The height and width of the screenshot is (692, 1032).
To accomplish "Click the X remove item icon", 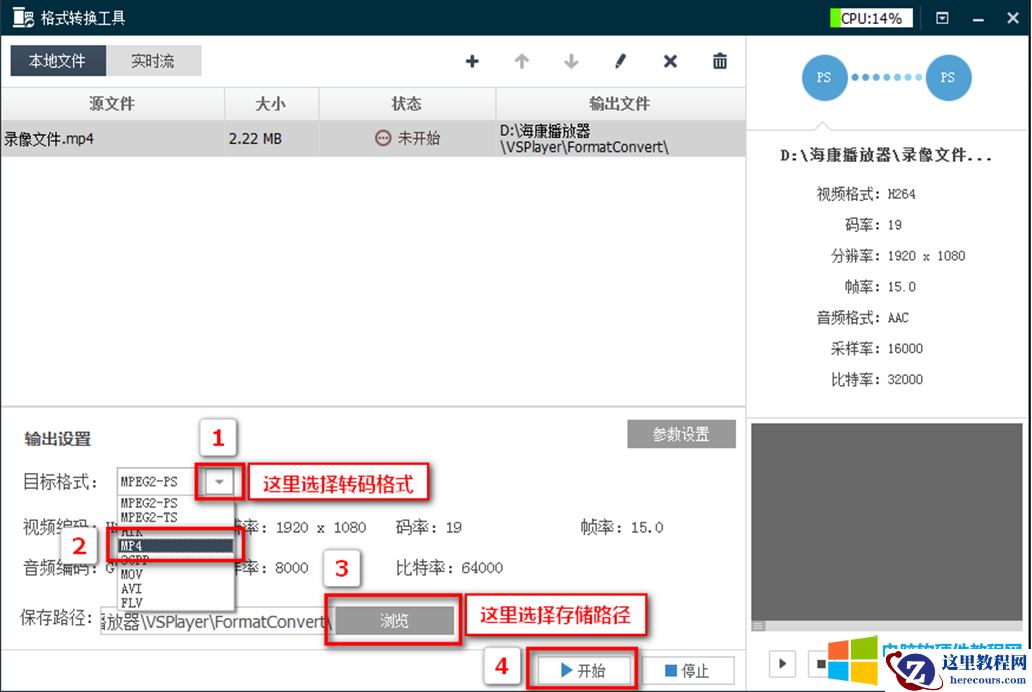I will coord(669,61).
